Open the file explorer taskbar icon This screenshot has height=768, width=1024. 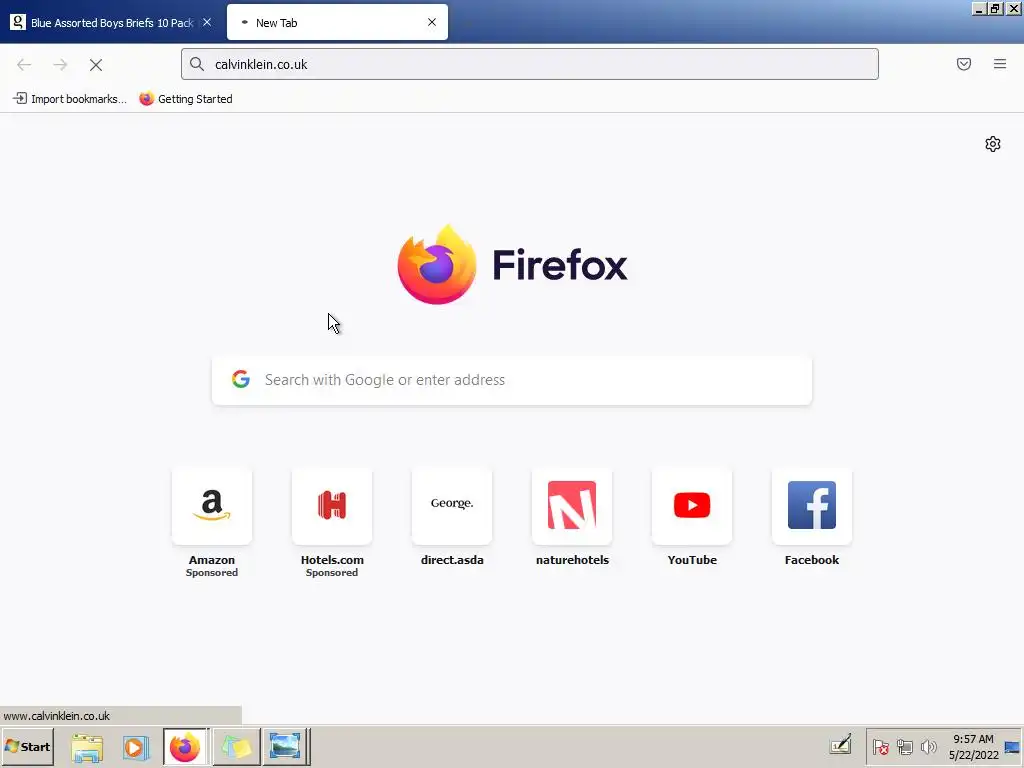point(87,747)
